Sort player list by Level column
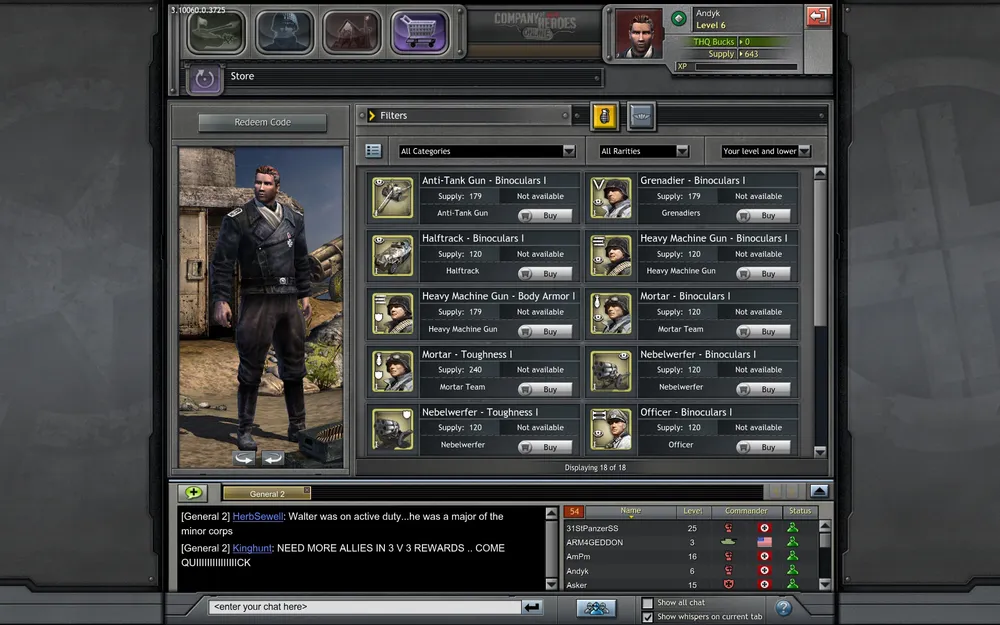 pyautogui.click(x=692, y=511)
